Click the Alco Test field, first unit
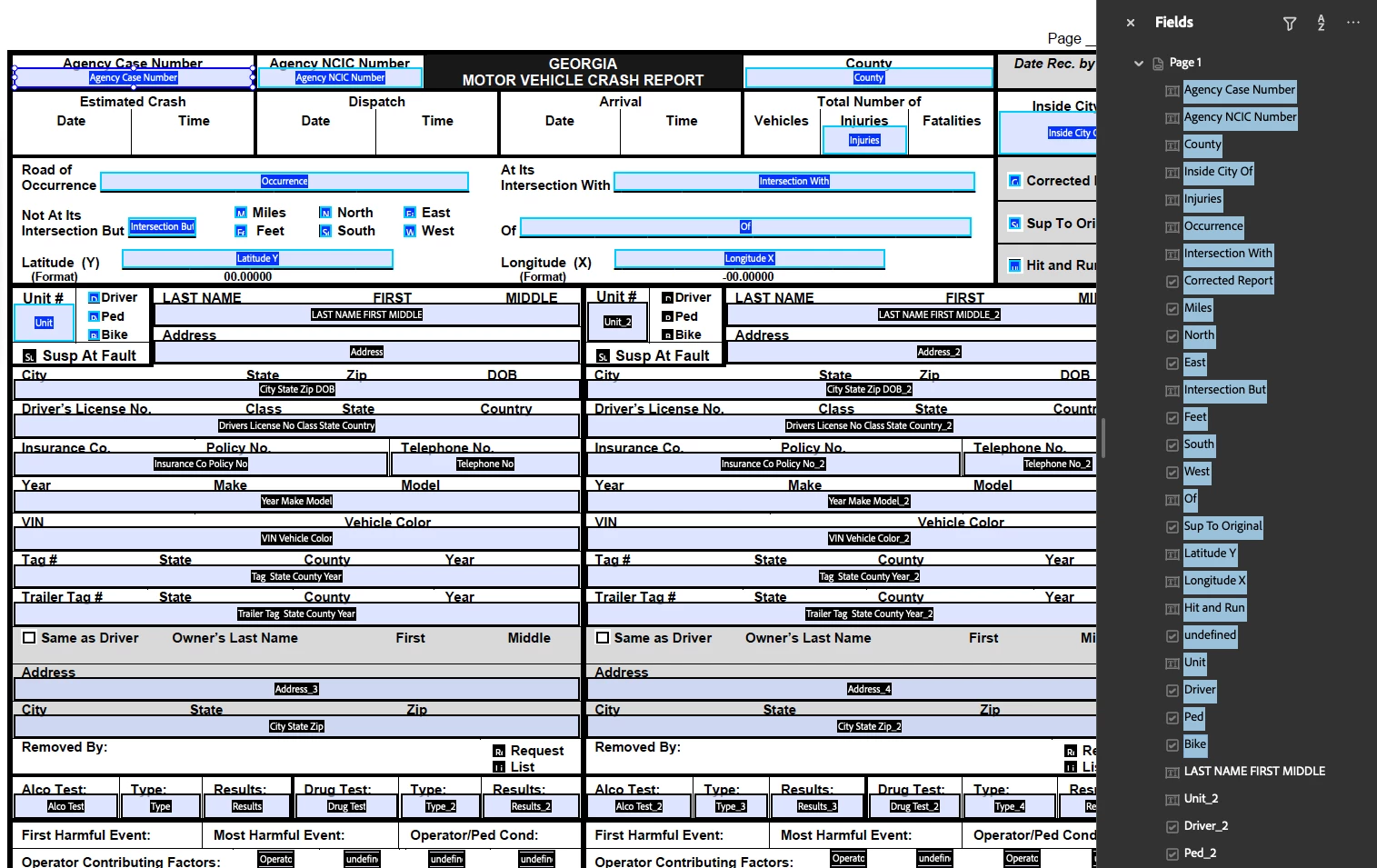The width and height of the screenshot is (1377, 868). pos(65,806)
